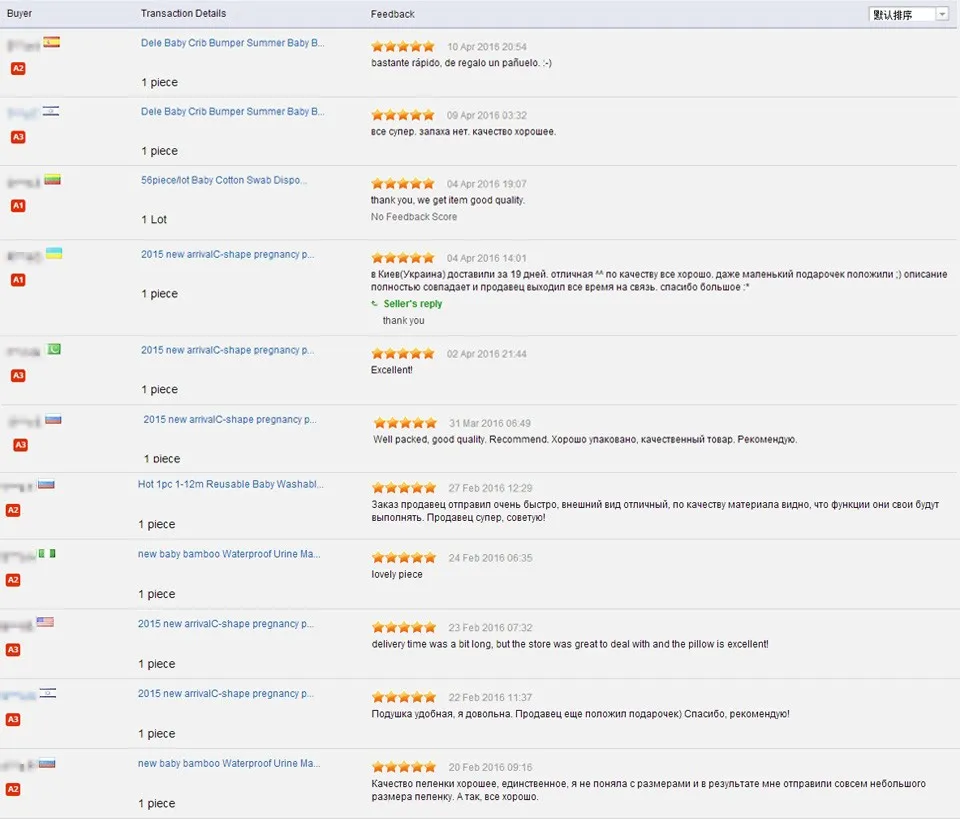Click the five-star rating dated 10 Apr 2016
The width and height of the screenshot is (960, 819).
click(x=403, y=46)
